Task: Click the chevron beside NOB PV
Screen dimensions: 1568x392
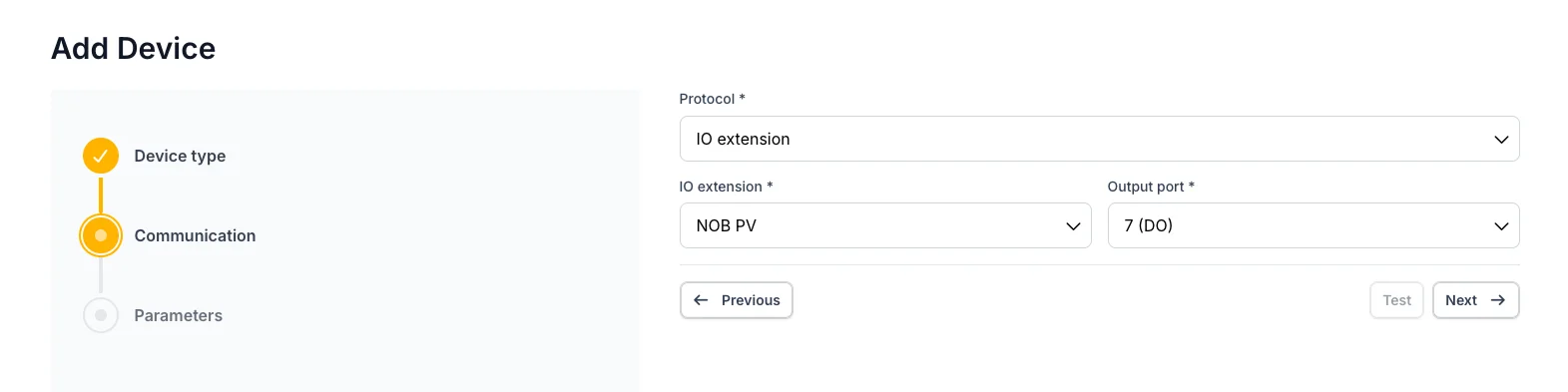Action: pos(1073,226)
